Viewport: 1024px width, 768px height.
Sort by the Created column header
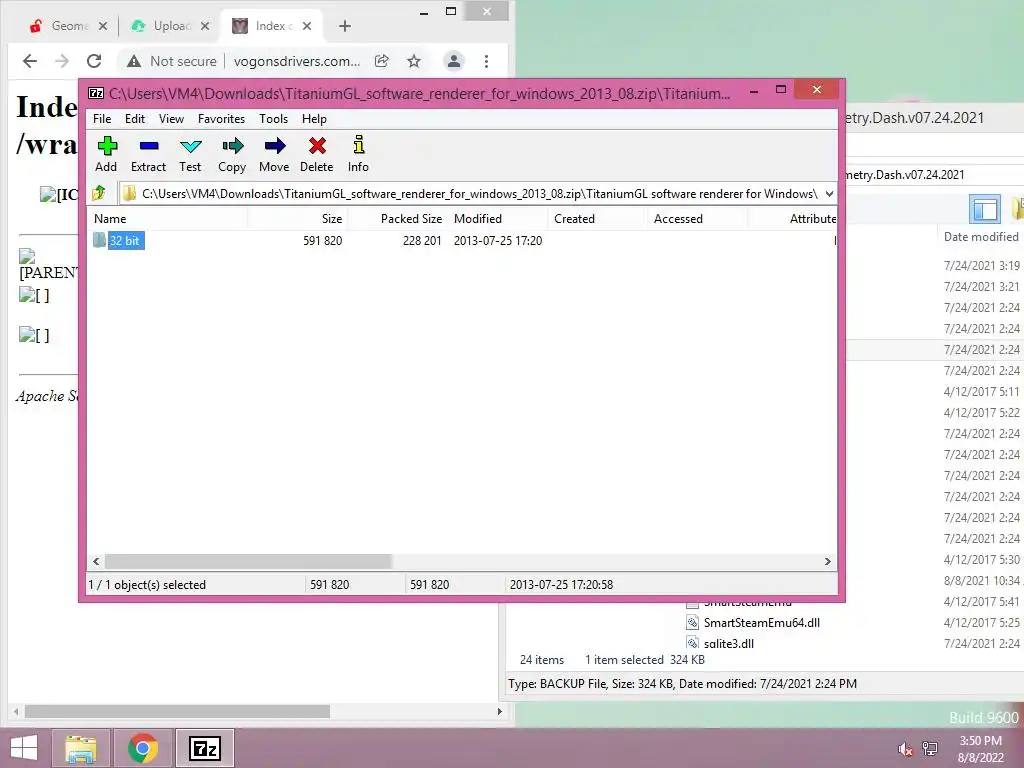598,219
